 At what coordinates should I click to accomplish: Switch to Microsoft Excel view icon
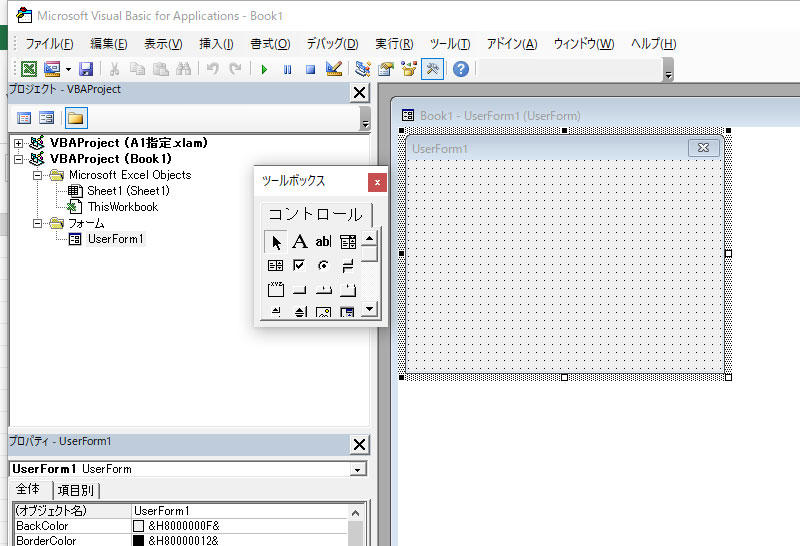(29, 69)
